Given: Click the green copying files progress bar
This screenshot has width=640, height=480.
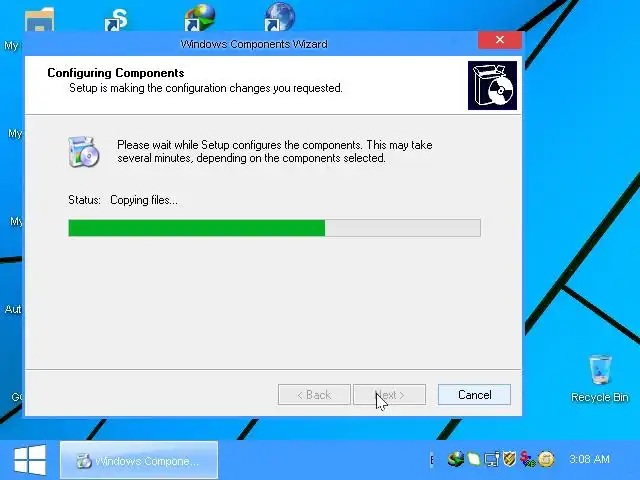Looking at the screenshot, I should [274, 228].
